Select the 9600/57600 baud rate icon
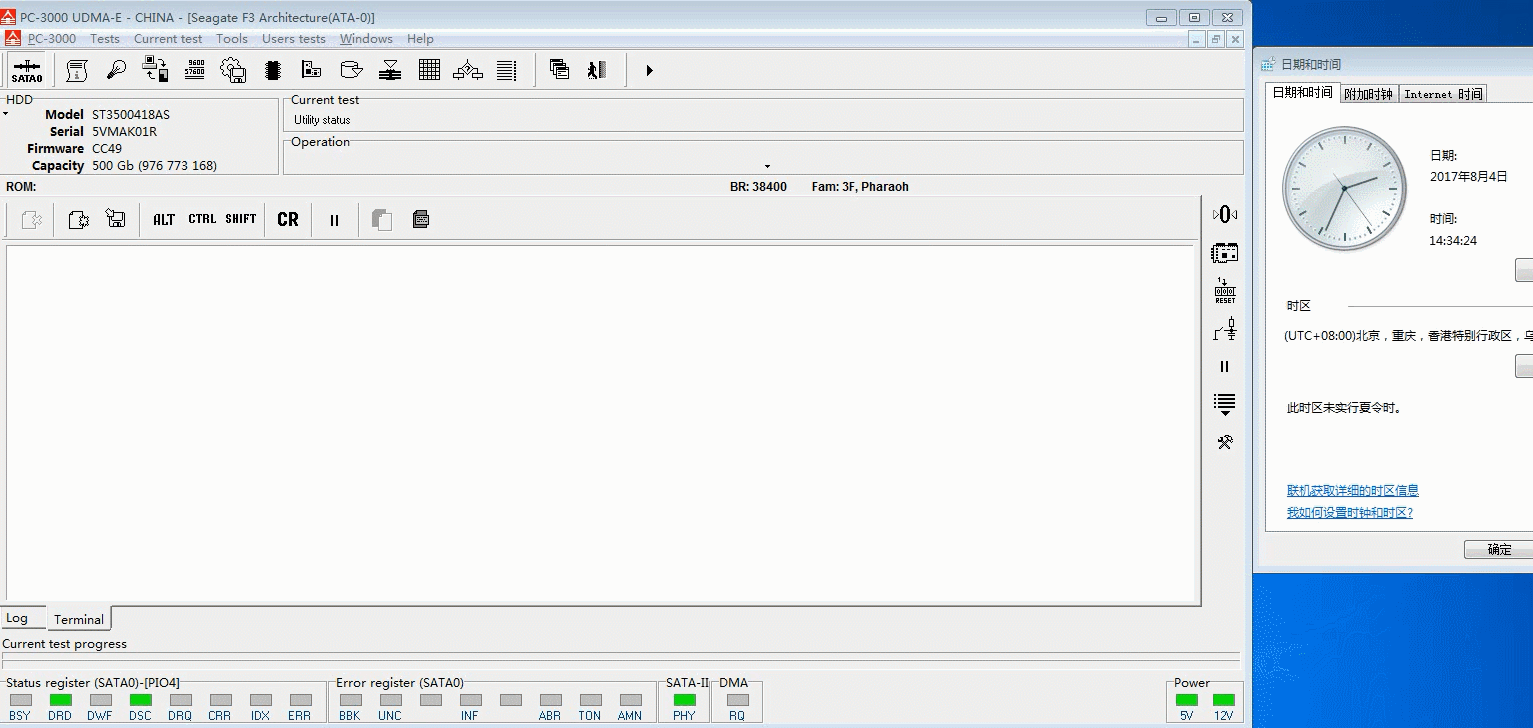Viewport: 1533px width, 728px height. (196, 69)
